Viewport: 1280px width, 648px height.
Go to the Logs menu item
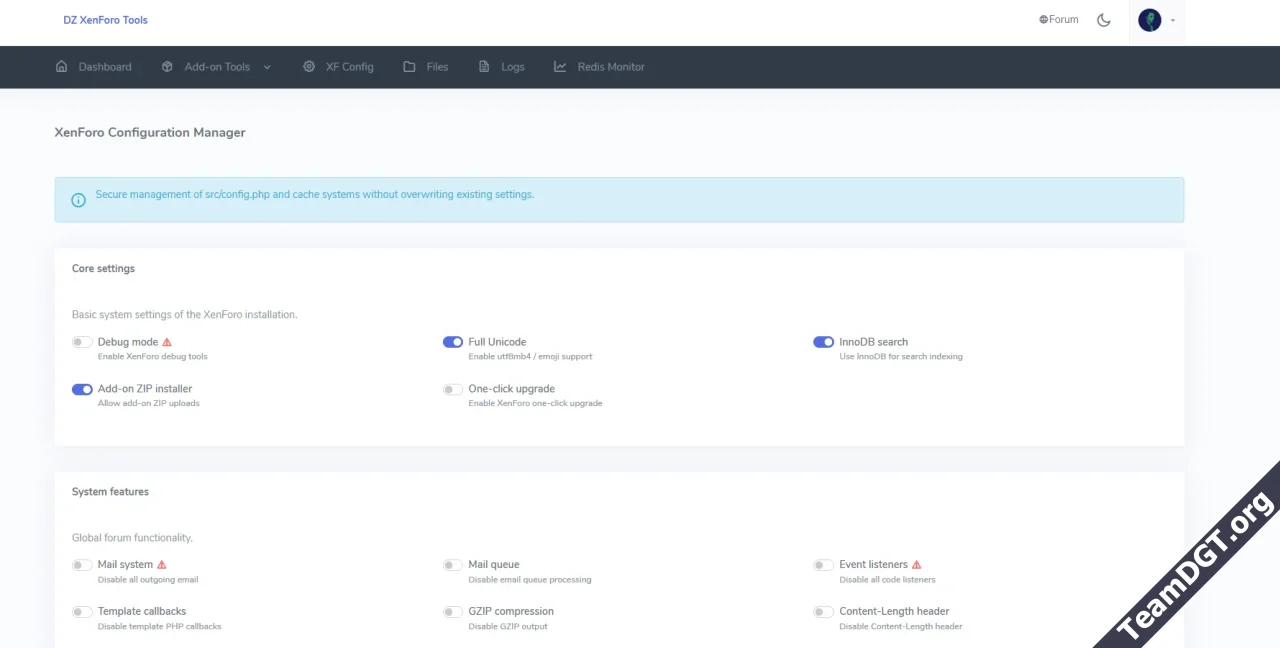pos(512,67)
